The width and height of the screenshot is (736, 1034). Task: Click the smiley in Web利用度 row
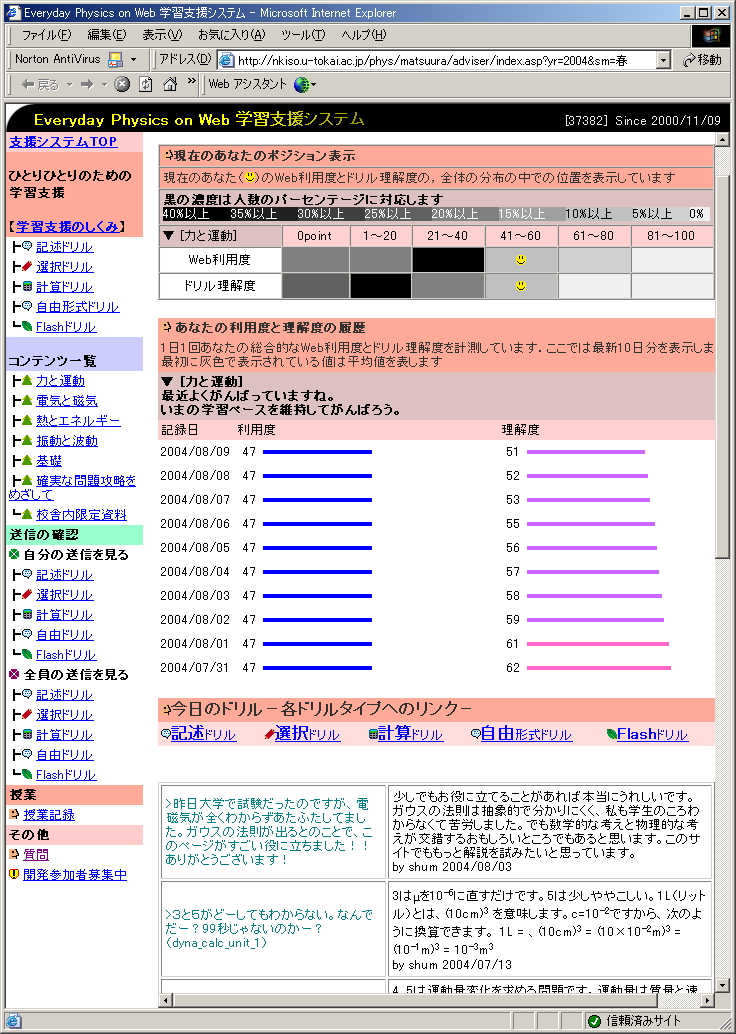click(521, 260)
